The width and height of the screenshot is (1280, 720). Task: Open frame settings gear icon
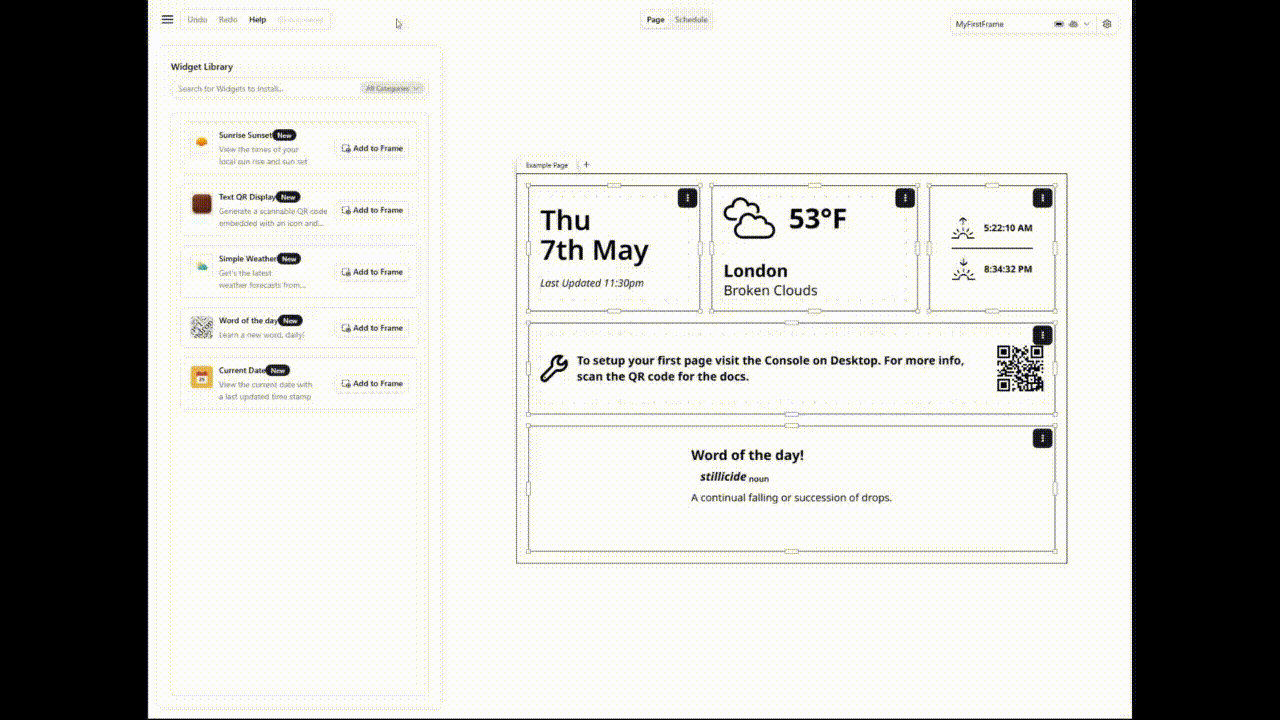tap(1107, 24)
